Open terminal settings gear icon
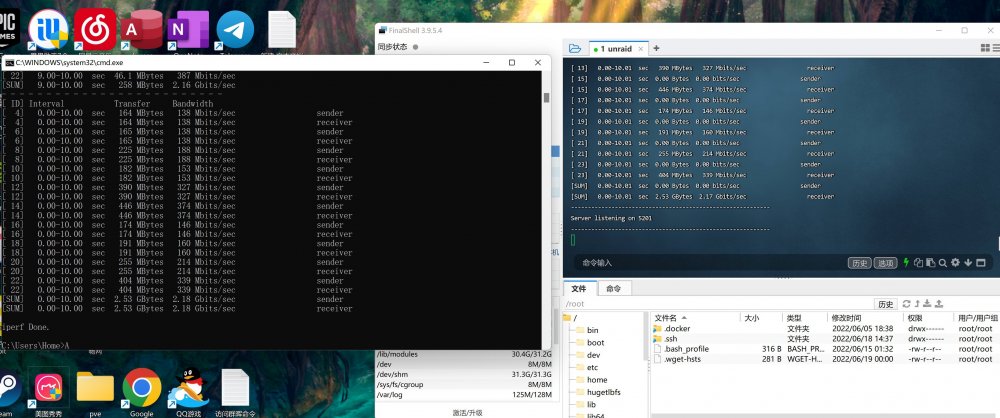This screenshot has width=1000, height=418. [x=955, y=262]
